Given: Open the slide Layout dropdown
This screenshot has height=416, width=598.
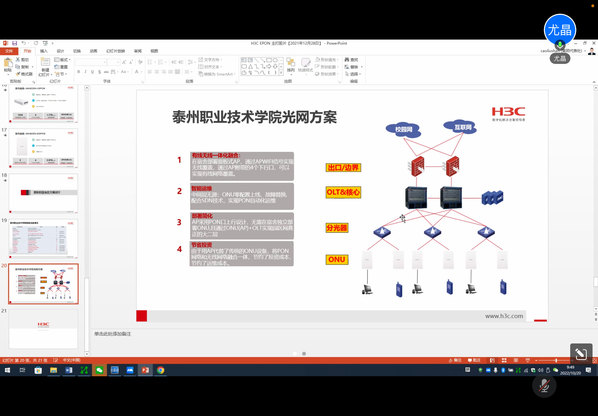Looking at the screenshot, I should (x=62, y=60).
